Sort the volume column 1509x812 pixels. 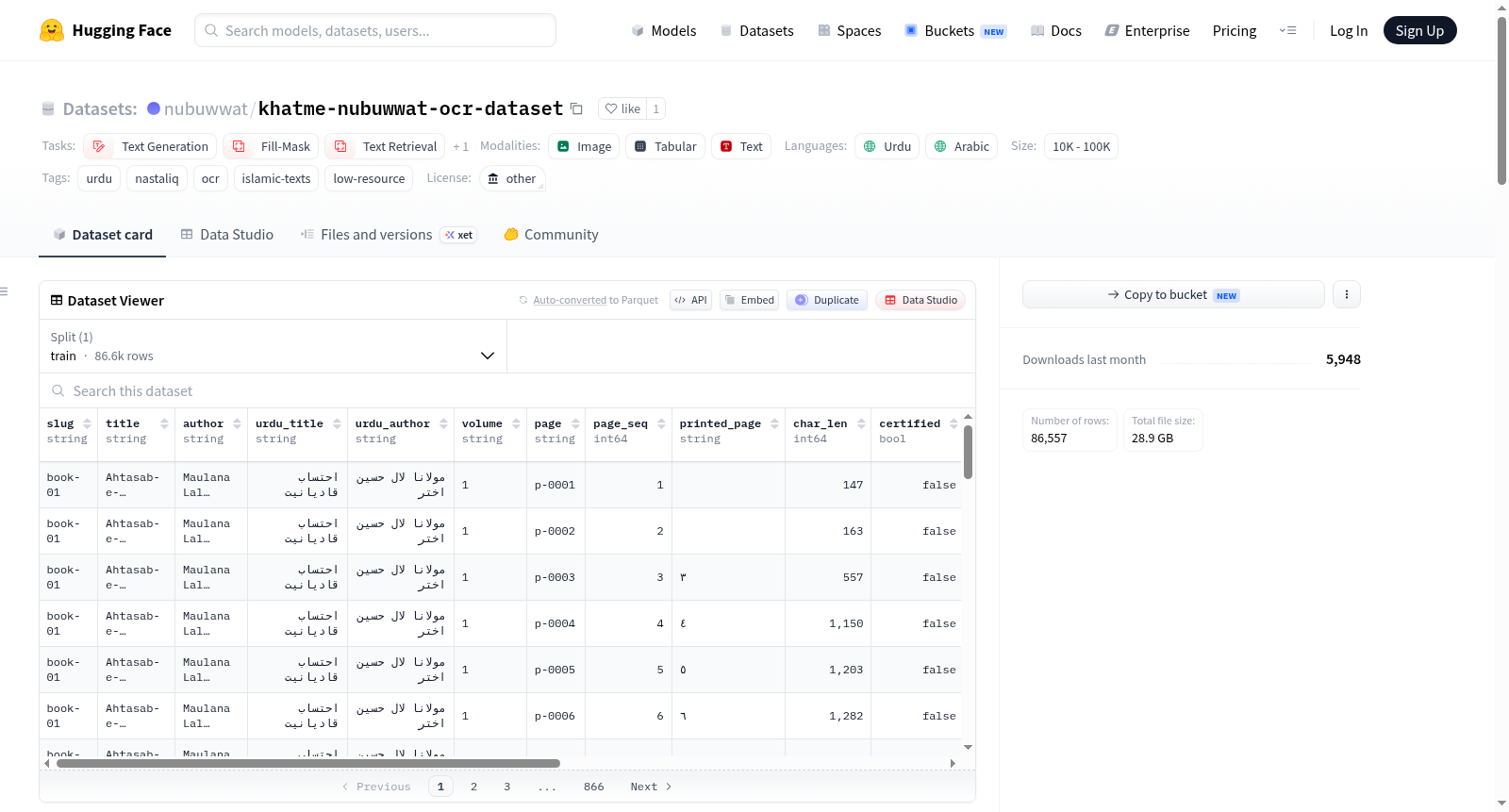516,424
